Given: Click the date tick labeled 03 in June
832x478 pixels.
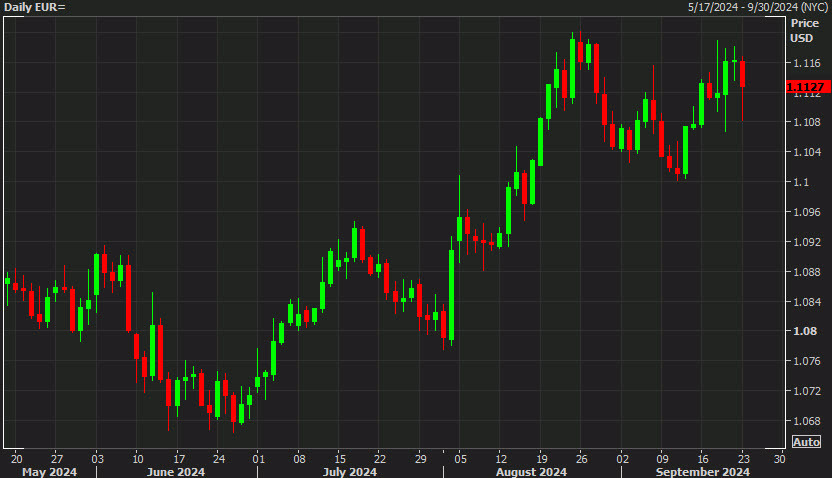Looking at the screenshot, I should click(98, 459).
